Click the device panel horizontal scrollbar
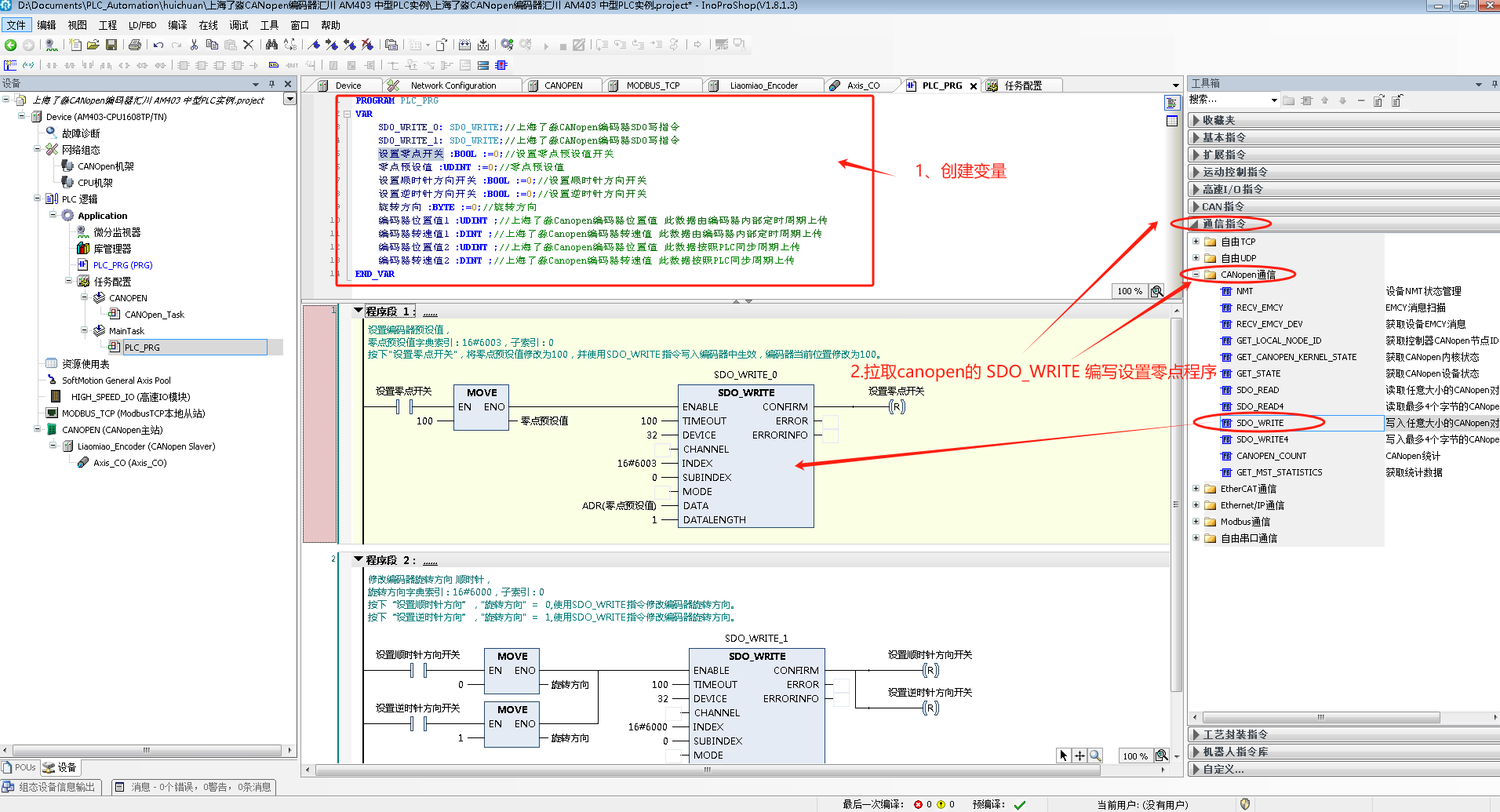The width and height of the screenshot is (1500, 812). tap(147, 751)
